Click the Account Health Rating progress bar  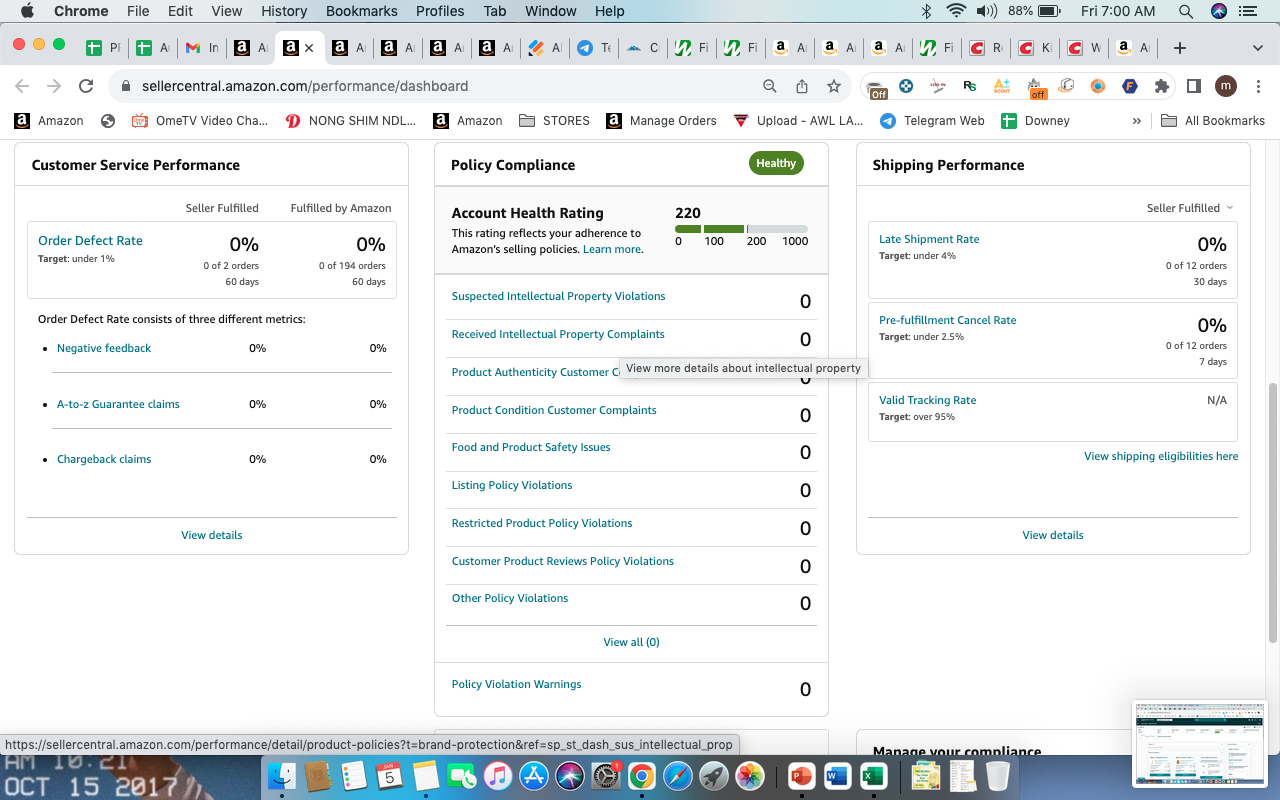[x=741, y=229]
